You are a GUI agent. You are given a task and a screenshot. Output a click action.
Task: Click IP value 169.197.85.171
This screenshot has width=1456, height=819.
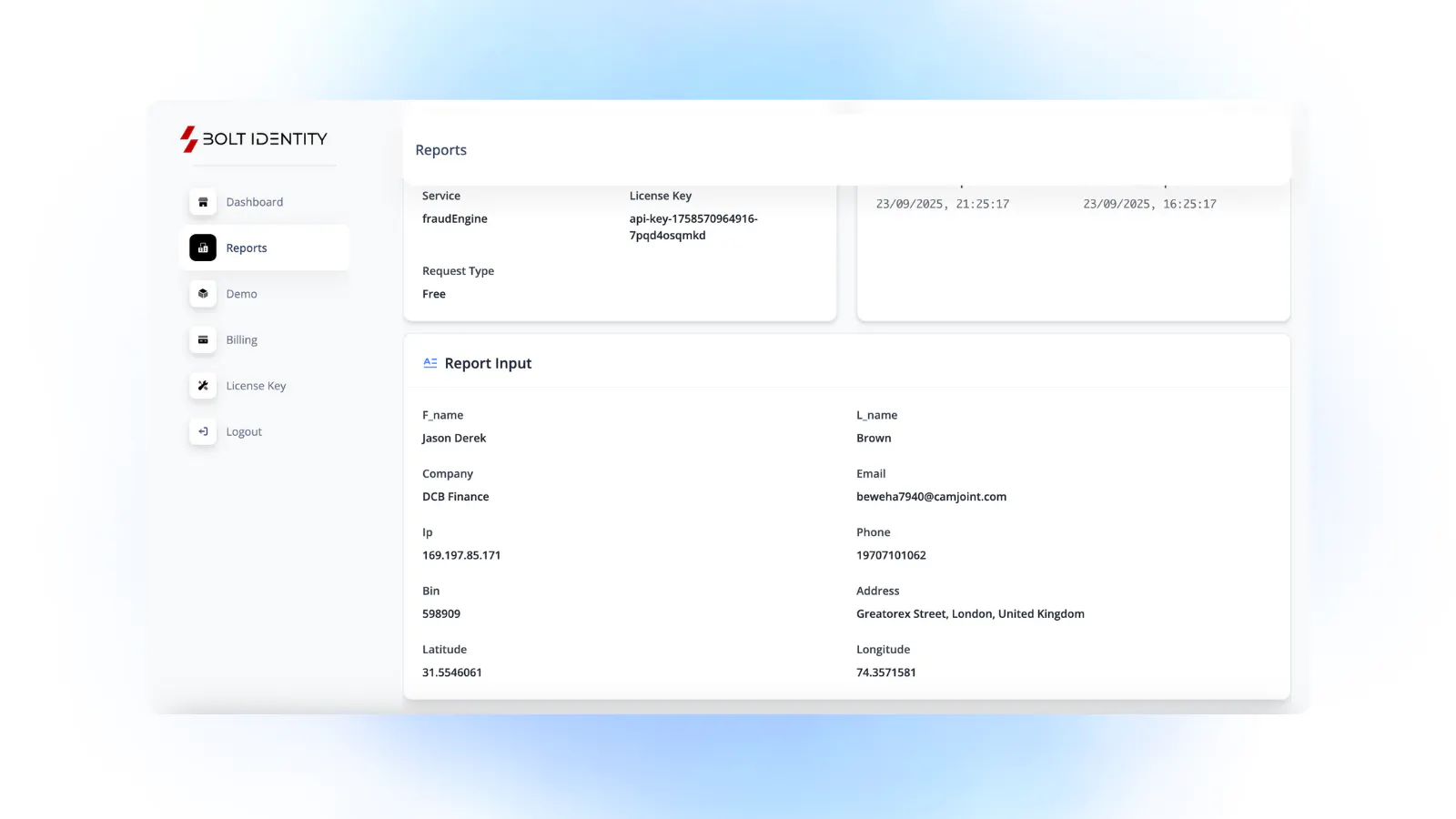[x=461, y=555]
